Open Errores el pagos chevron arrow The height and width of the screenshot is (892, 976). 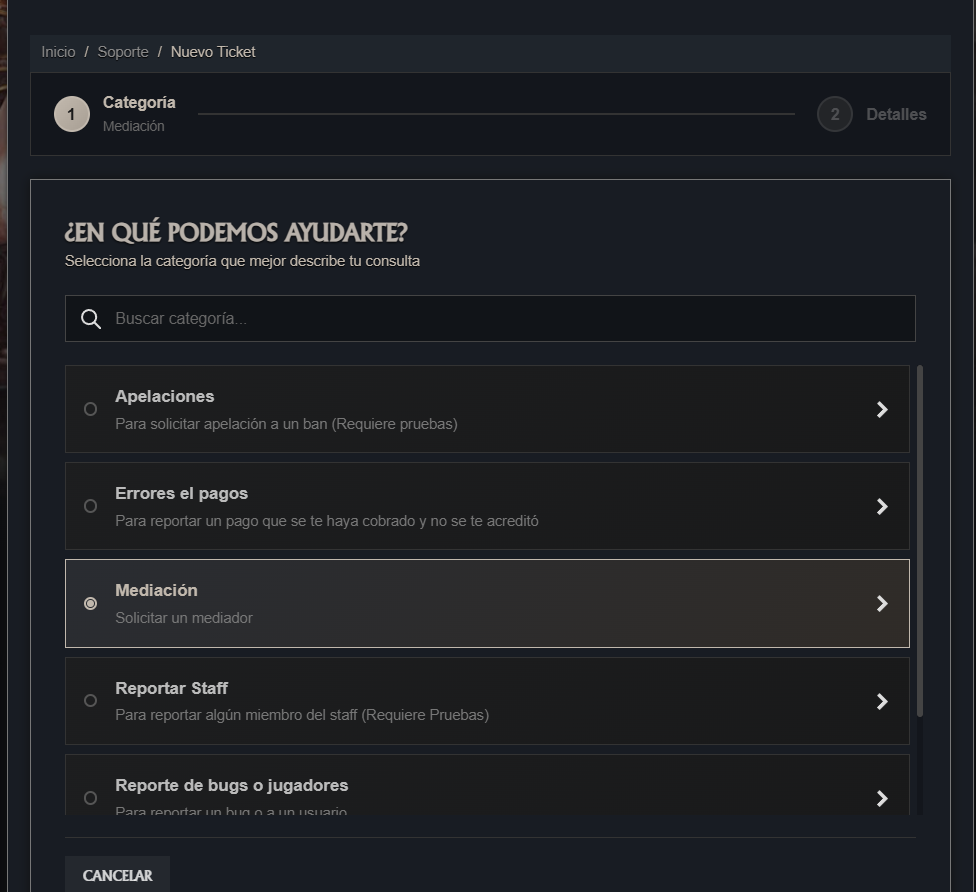click(x=882, y=506)
